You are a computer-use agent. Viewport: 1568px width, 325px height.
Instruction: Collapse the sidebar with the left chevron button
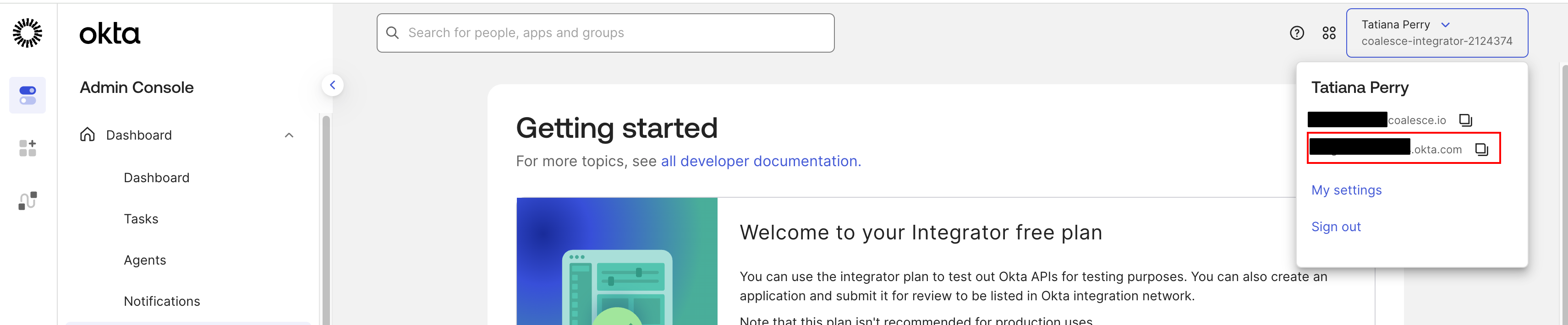click(x=332, y=85)
